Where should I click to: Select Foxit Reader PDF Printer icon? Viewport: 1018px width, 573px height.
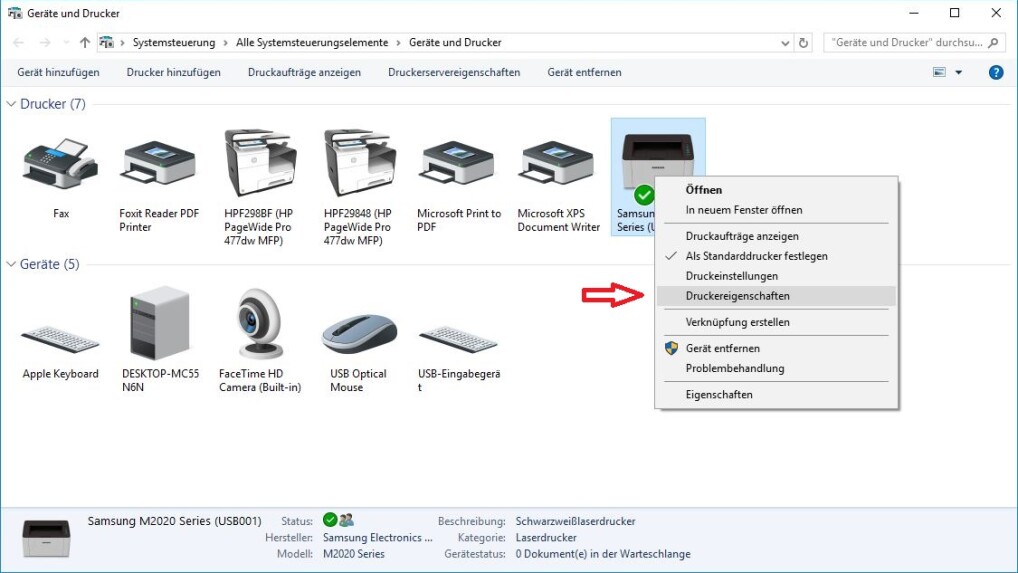pyautogui.click(x=159, y=165)
